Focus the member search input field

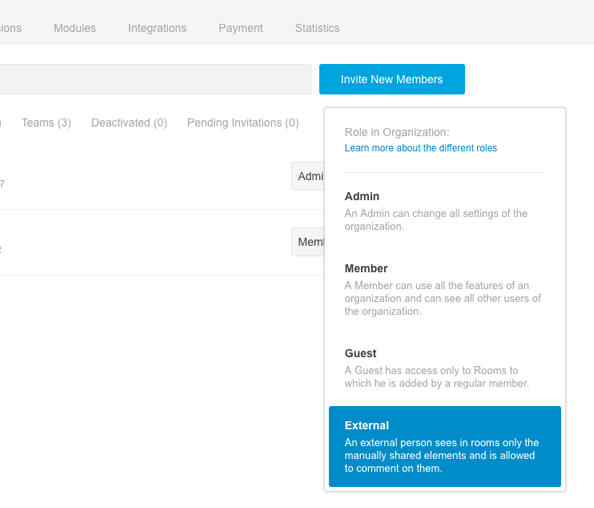(x=155, y=79)
